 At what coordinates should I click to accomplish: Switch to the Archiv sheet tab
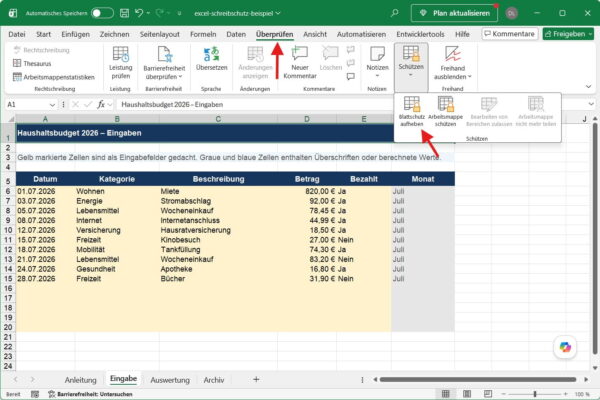214,380
